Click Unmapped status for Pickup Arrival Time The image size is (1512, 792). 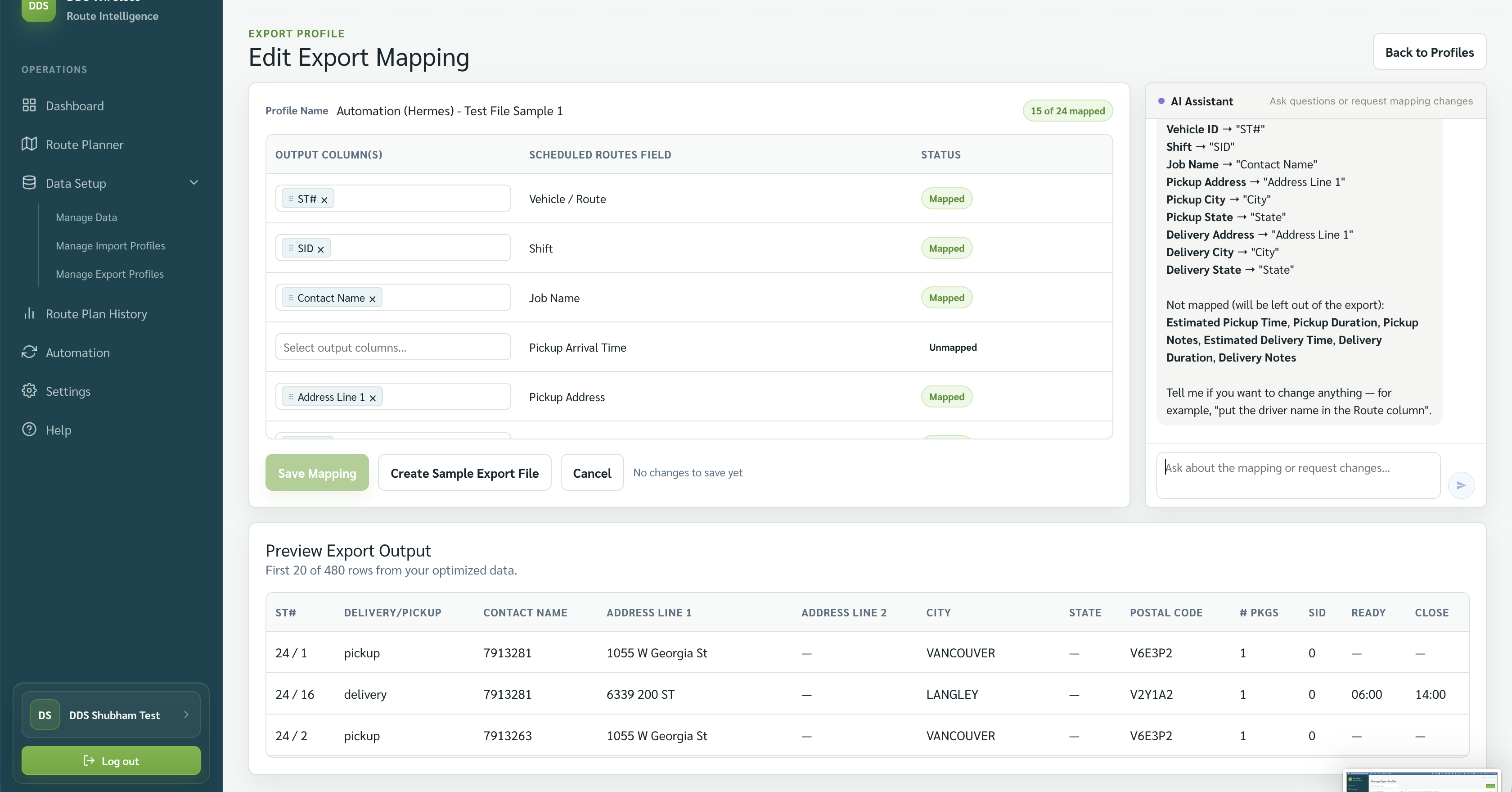coord(953,347)
